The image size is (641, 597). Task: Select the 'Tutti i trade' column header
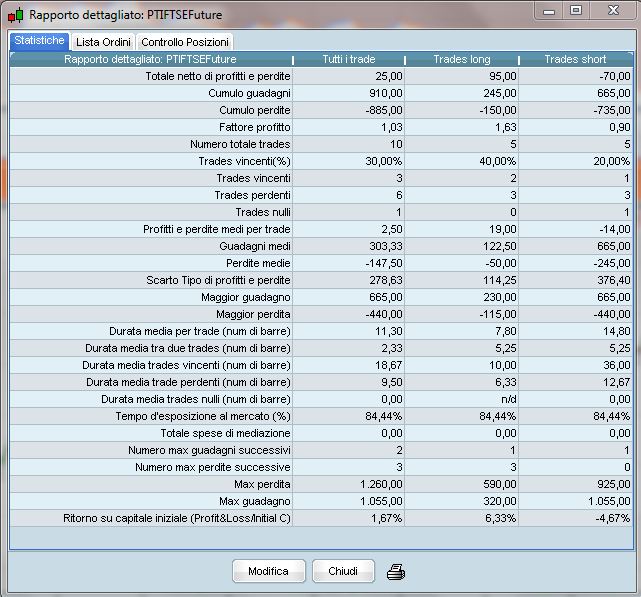(x=349, y=59)
